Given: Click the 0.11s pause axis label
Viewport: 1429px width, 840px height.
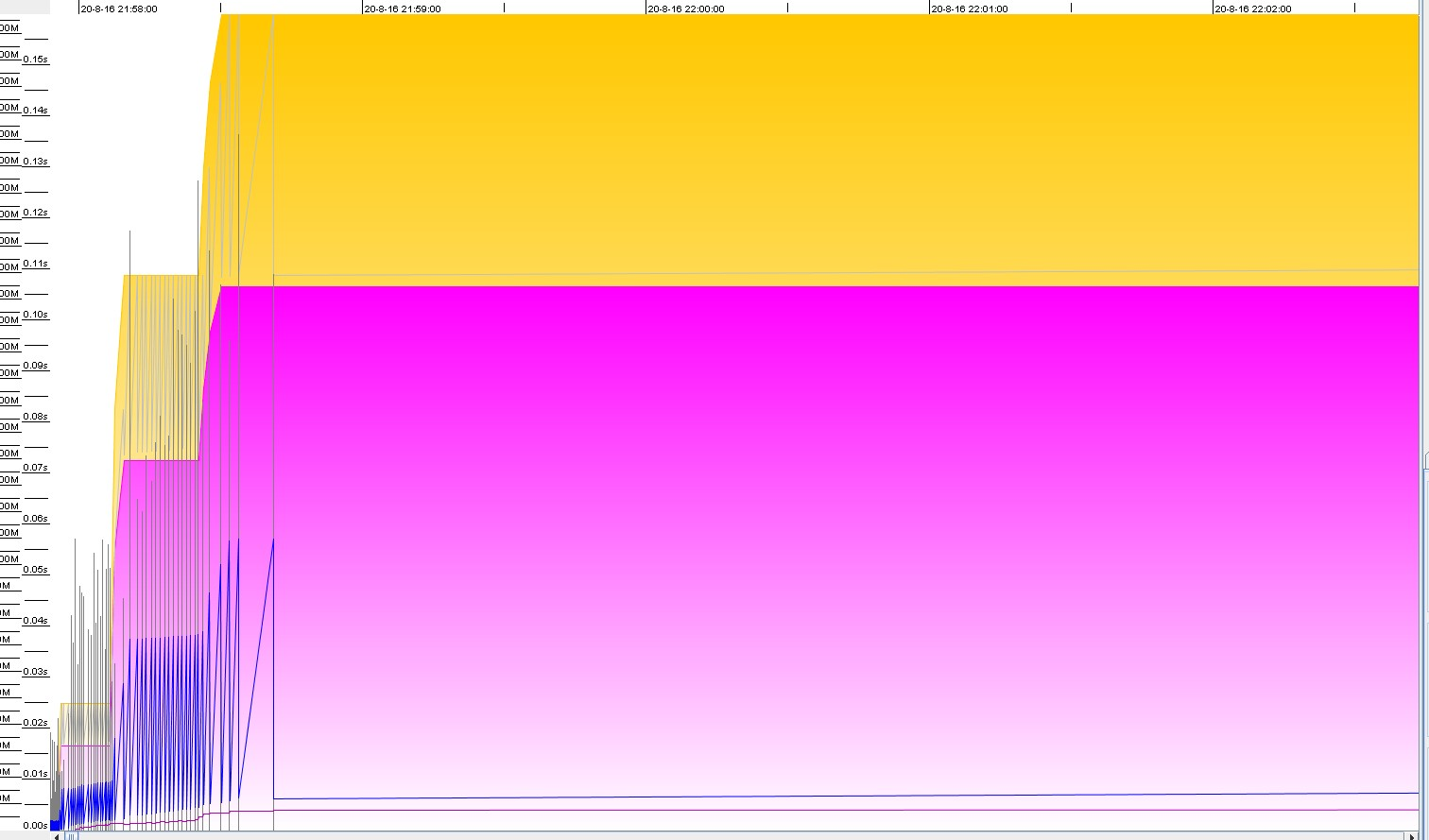Looking at the screenshot, I should click(x=36, y=263).
